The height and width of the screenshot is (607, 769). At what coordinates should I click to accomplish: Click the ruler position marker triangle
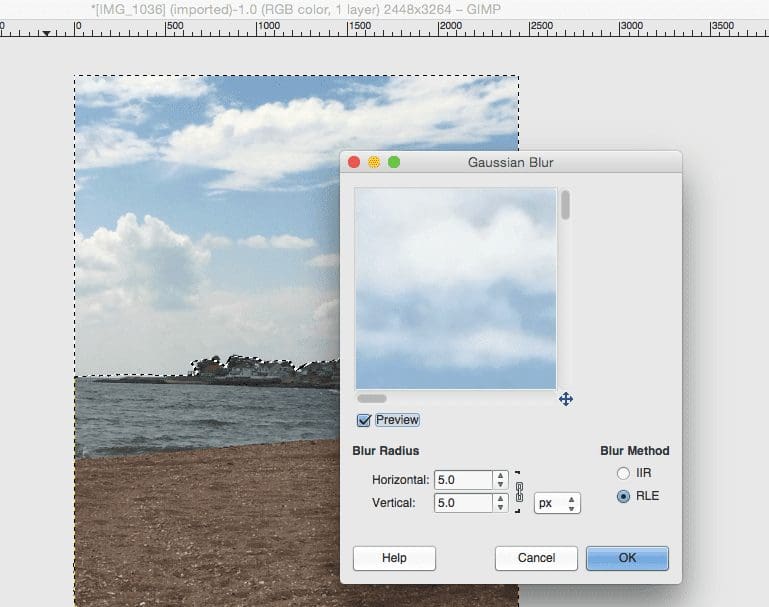[x=46, y=33]
